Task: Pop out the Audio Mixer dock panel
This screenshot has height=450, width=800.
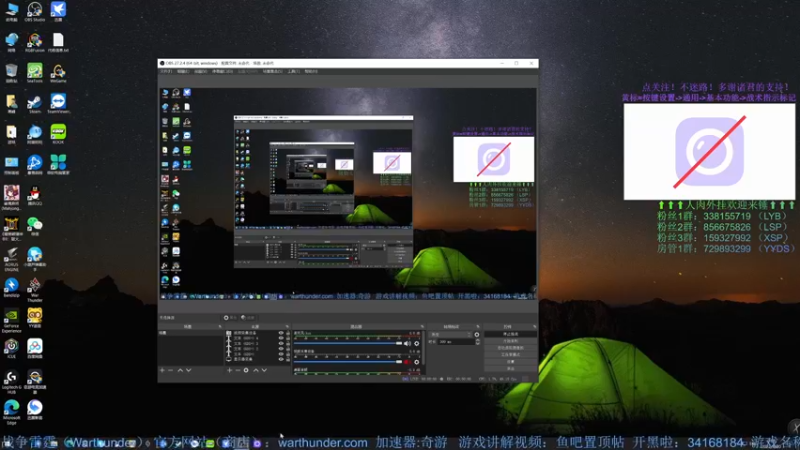Action: [422, 327]
